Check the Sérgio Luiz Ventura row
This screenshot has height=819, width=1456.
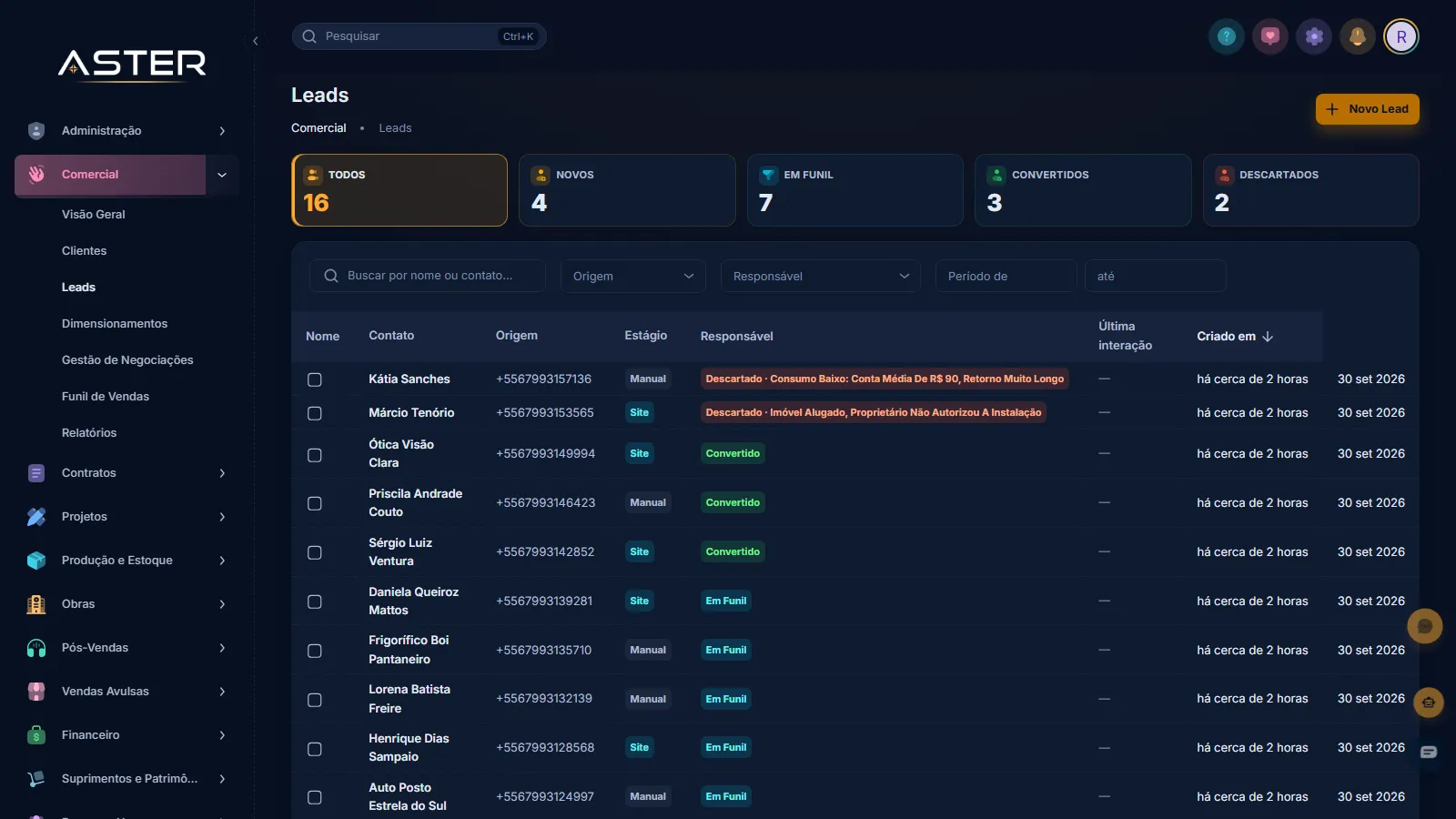coord(315,552)
